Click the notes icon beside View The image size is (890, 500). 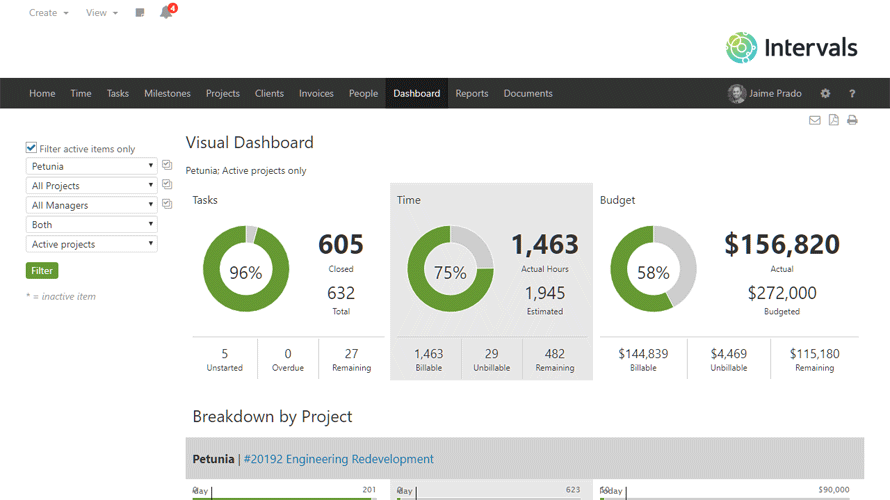(140, 12)
